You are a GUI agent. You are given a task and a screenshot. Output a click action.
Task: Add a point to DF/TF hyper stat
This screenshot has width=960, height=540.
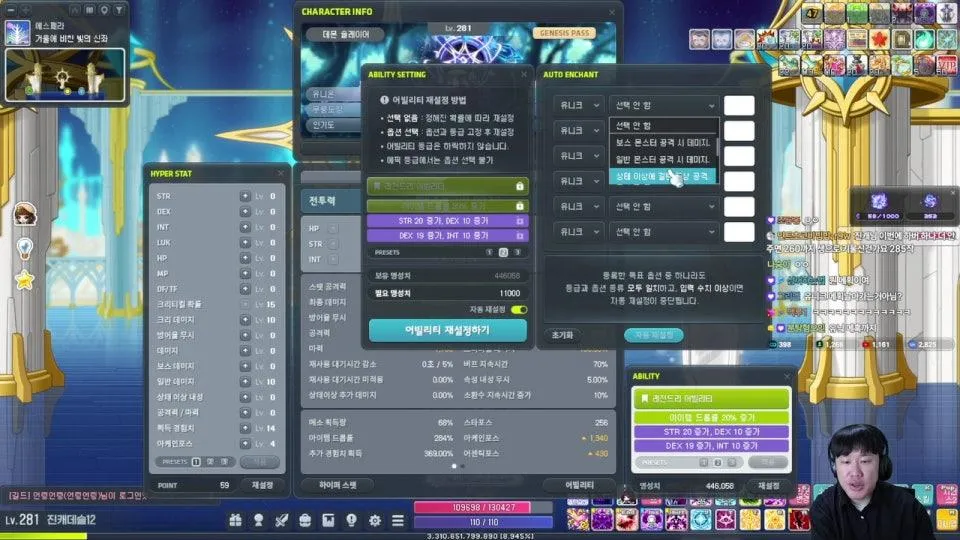(x=245, y=288)
